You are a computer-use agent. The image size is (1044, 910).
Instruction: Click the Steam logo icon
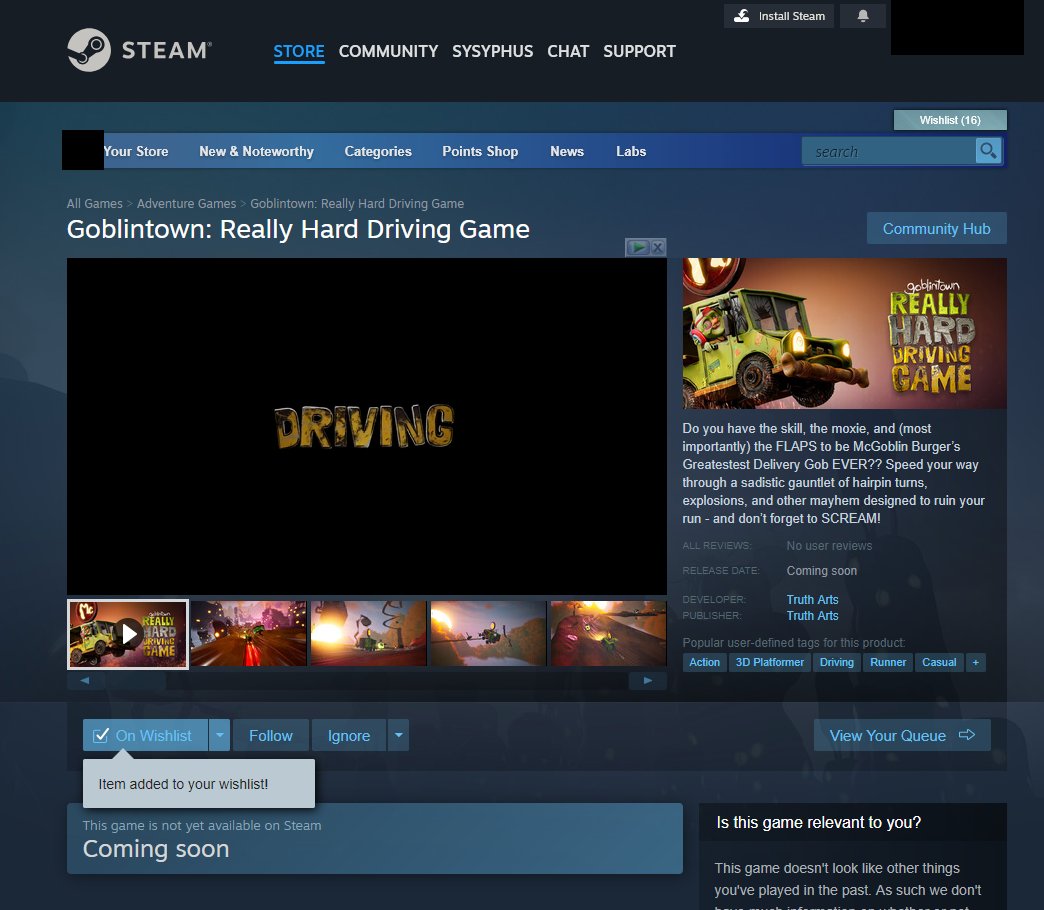(89, 50)
